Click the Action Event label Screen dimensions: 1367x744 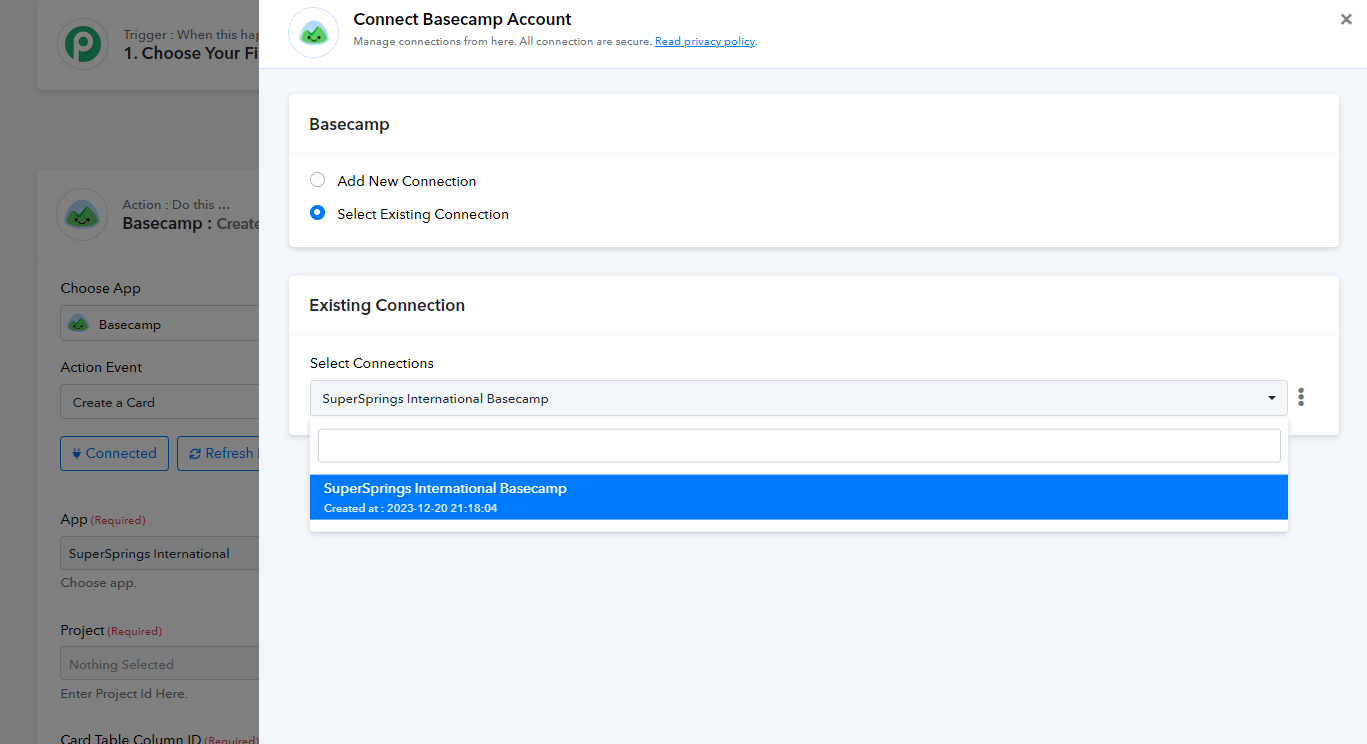tap(101, 367)
